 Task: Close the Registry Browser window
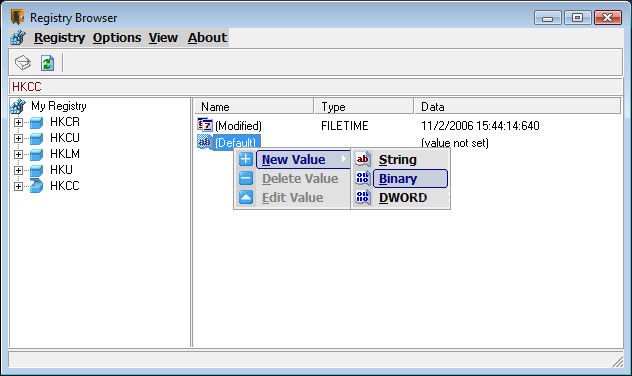(608, 18)
